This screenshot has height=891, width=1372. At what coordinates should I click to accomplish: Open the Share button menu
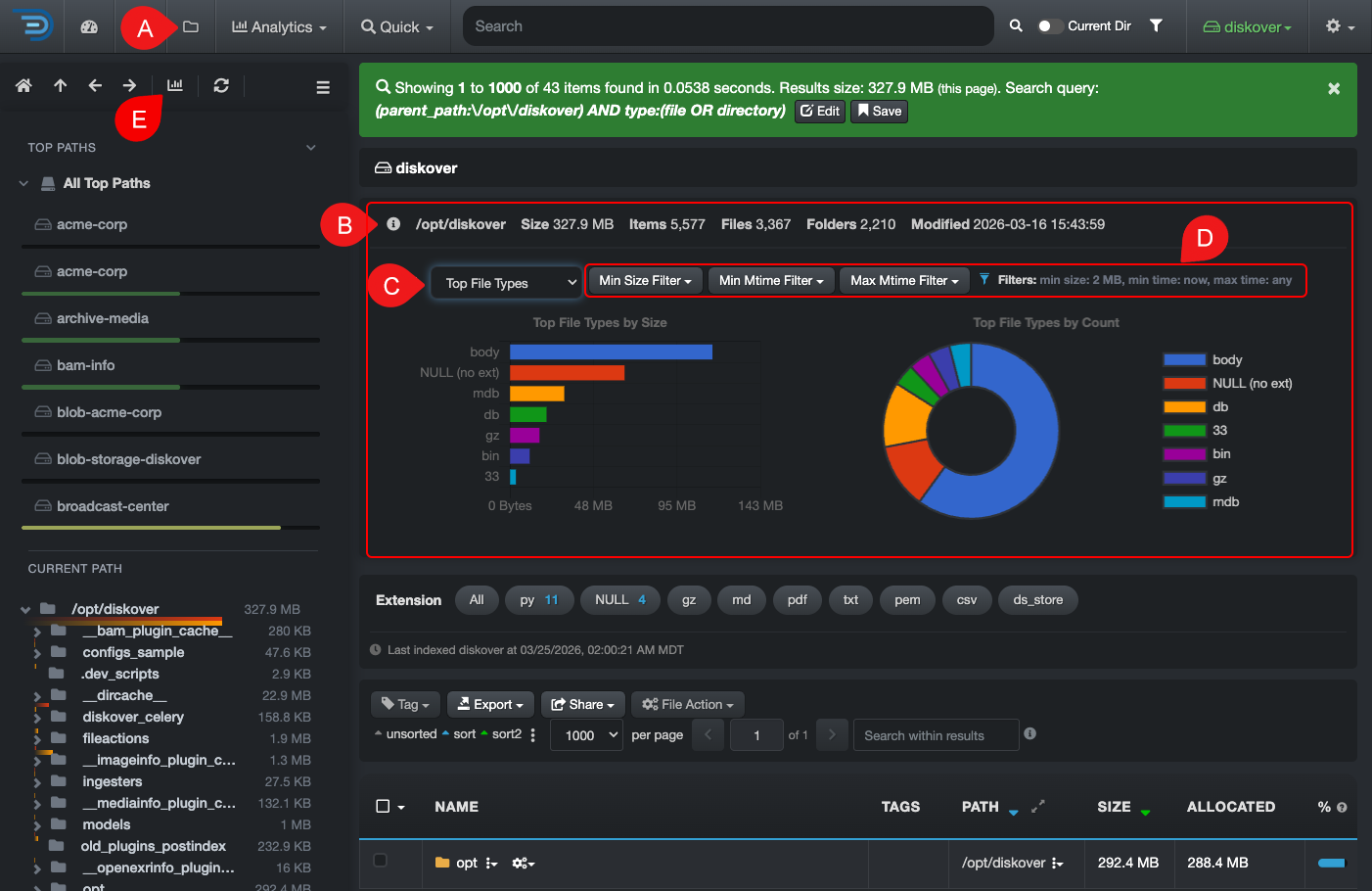tap(583, 704)
